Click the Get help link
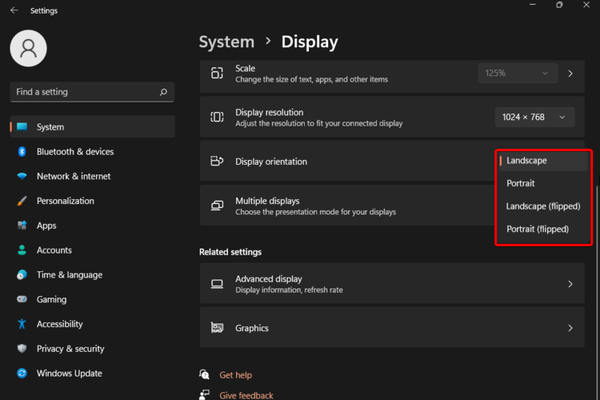600x400 pixels. tap(236, 375)
